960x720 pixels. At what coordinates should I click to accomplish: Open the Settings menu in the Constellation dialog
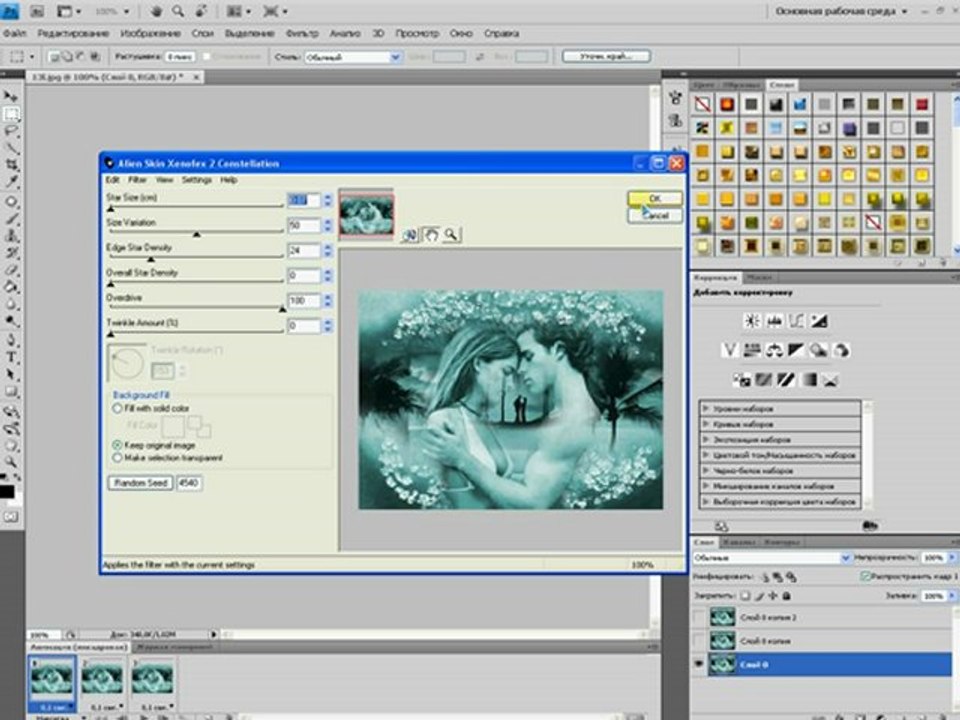click(197, 180)
